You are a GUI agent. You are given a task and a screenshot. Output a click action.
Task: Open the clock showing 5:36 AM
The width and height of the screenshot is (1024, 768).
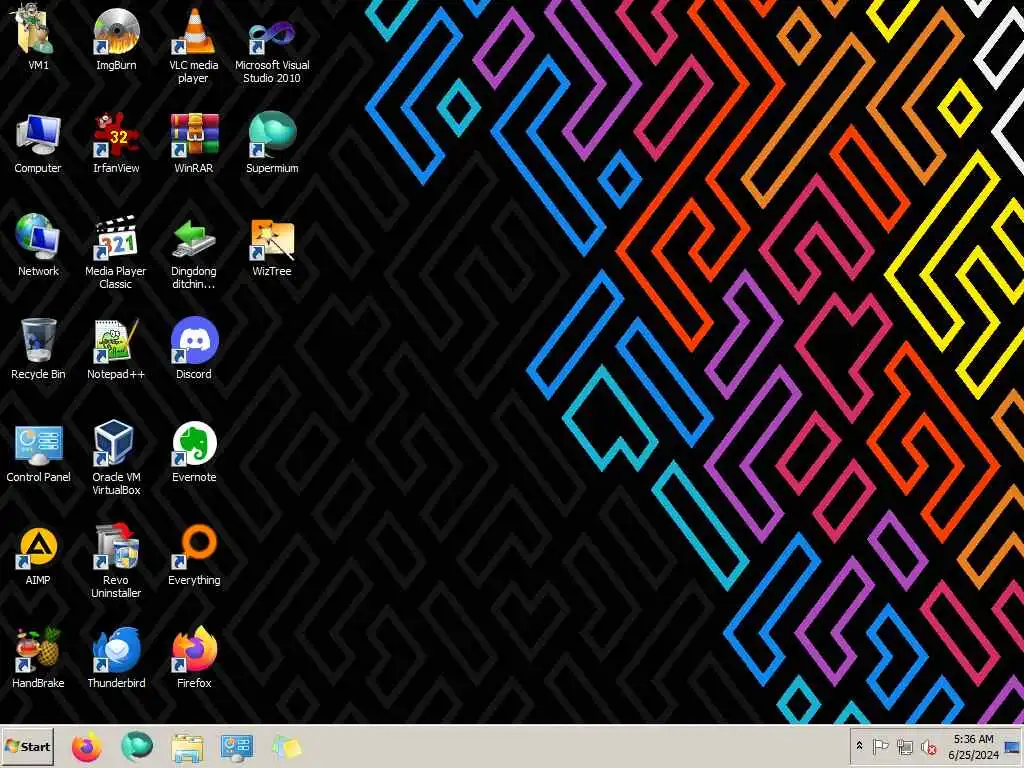(x=973, y=746)
